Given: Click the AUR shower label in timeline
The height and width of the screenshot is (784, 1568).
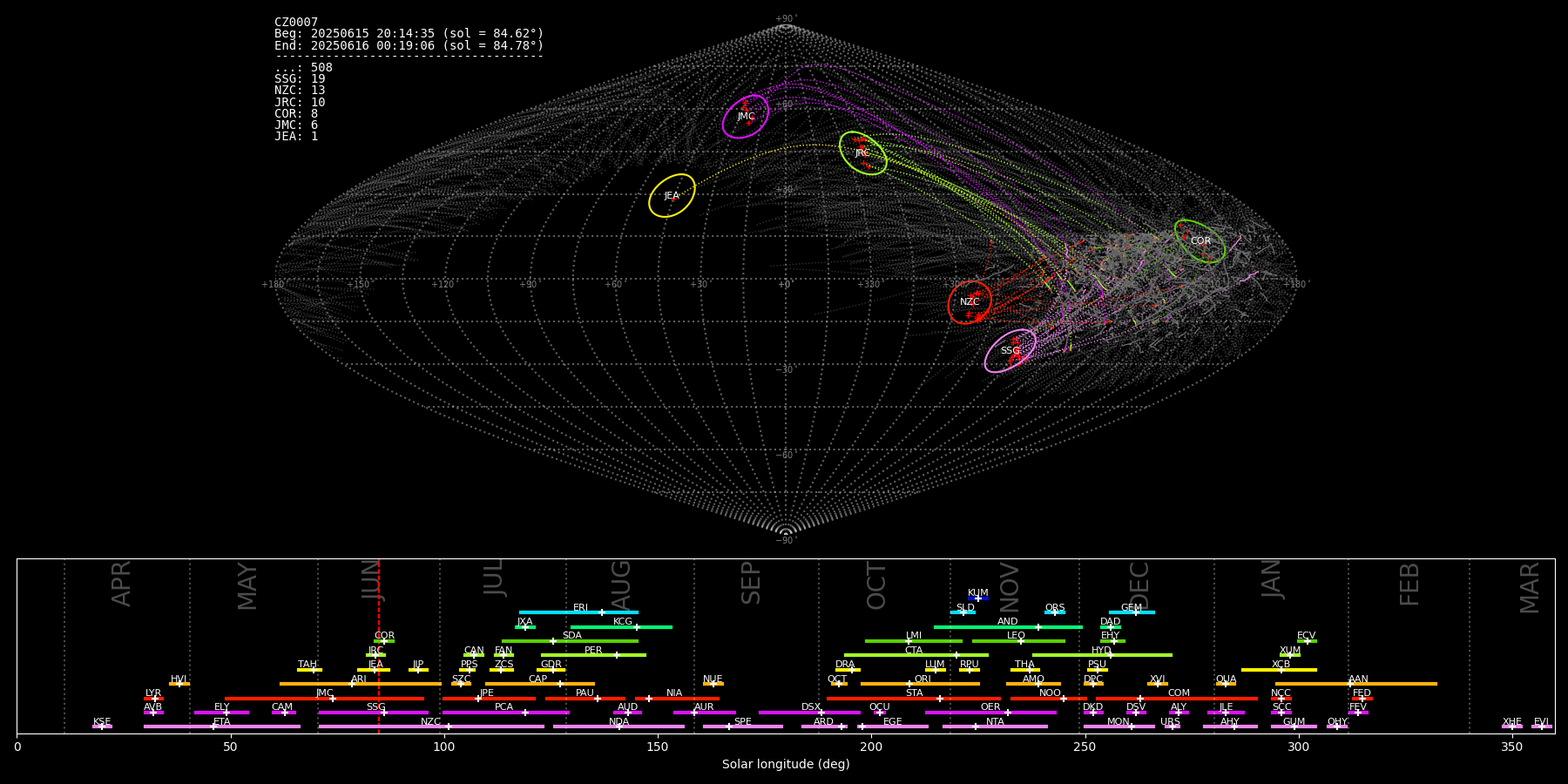Looking at the screenshot, I should tap(704, 707).
